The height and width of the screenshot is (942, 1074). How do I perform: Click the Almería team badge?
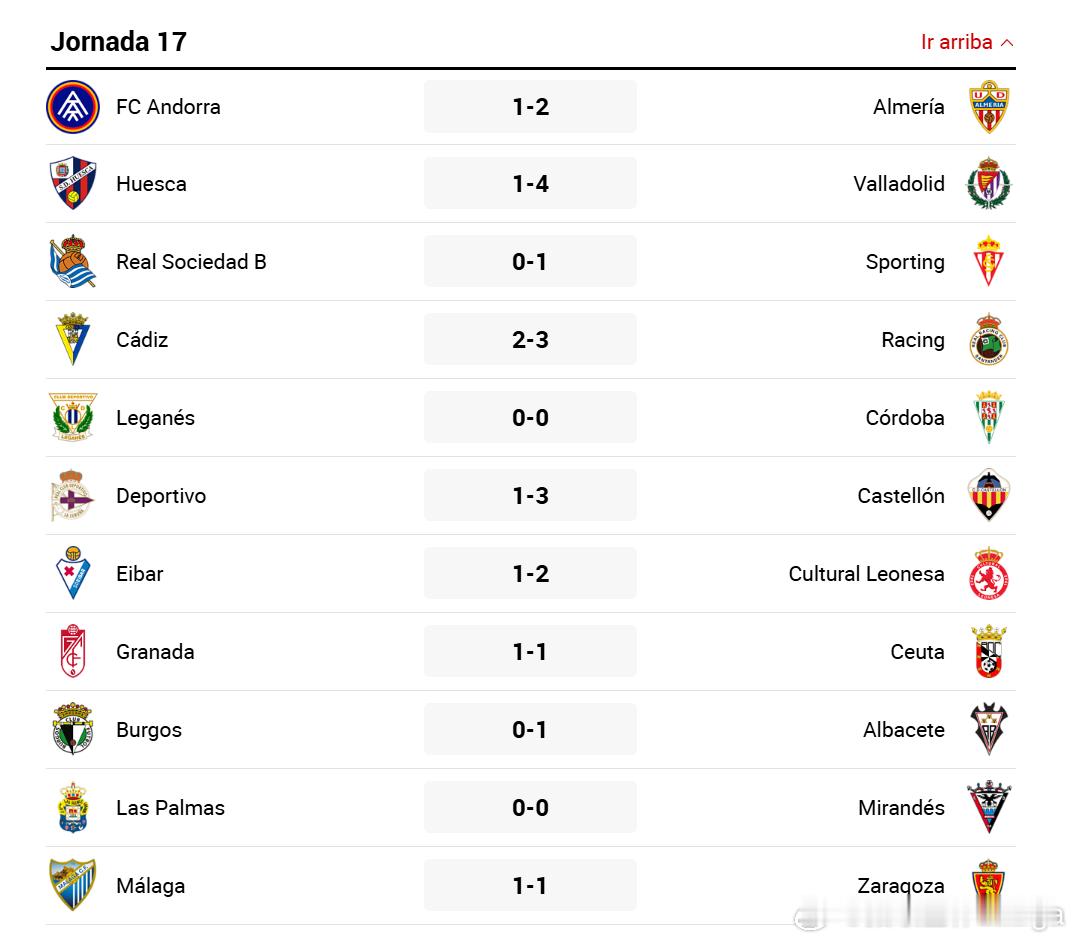(x=988, y=107)
